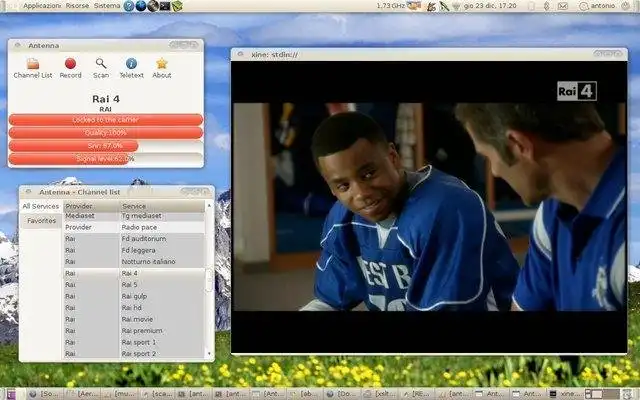Screen dimensions: 640x400
Task: Switch to the [Aer... taskbar entry
Action: [x=82, y=394]
